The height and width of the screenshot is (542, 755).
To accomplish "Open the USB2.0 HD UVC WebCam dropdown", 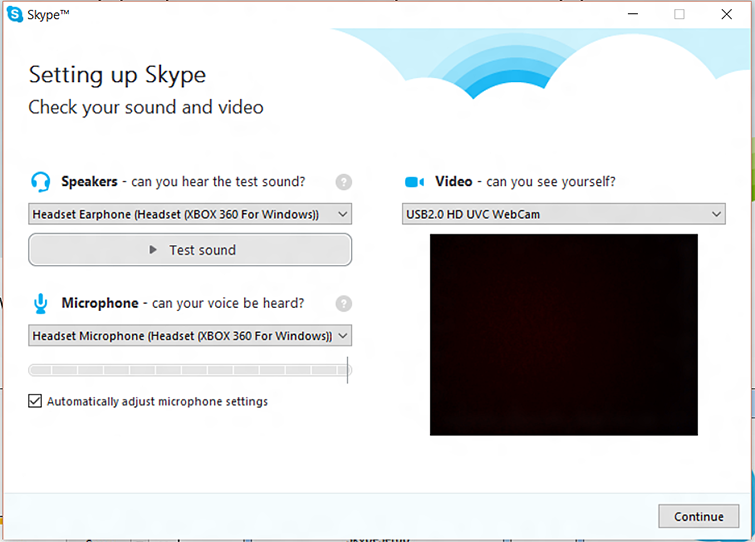I will tap(564, 214).
